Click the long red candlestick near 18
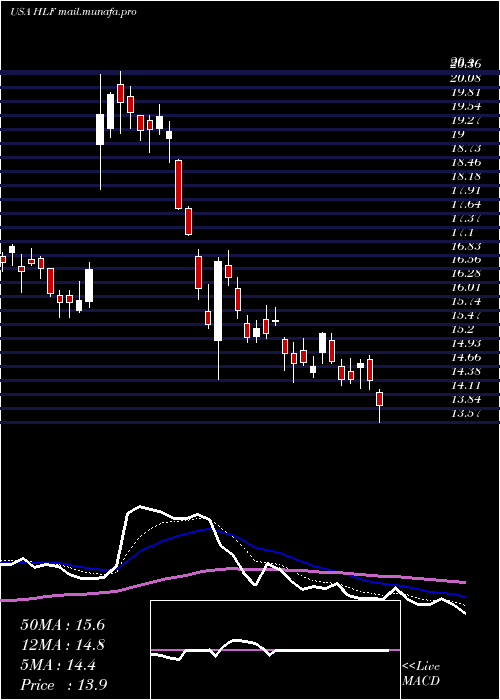 tap(179, 184)
